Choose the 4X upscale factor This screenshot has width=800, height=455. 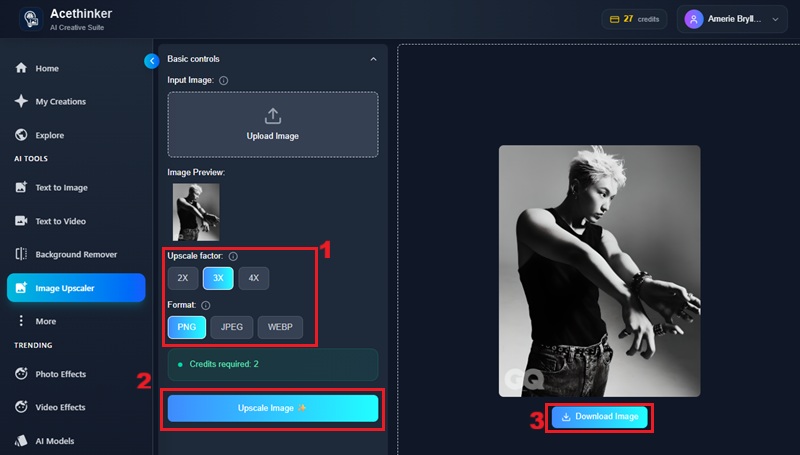254,278
